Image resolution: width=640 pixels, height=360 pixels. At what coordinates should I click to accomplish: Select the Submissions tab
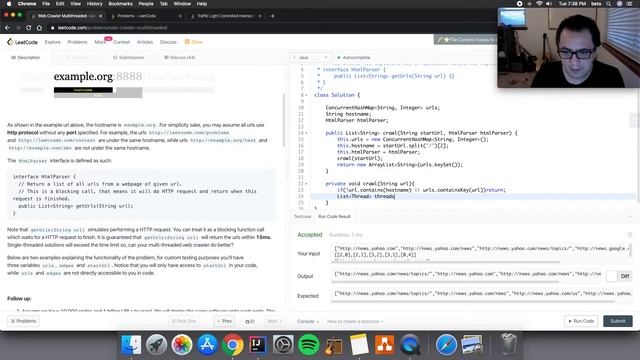tap(128, 58)
